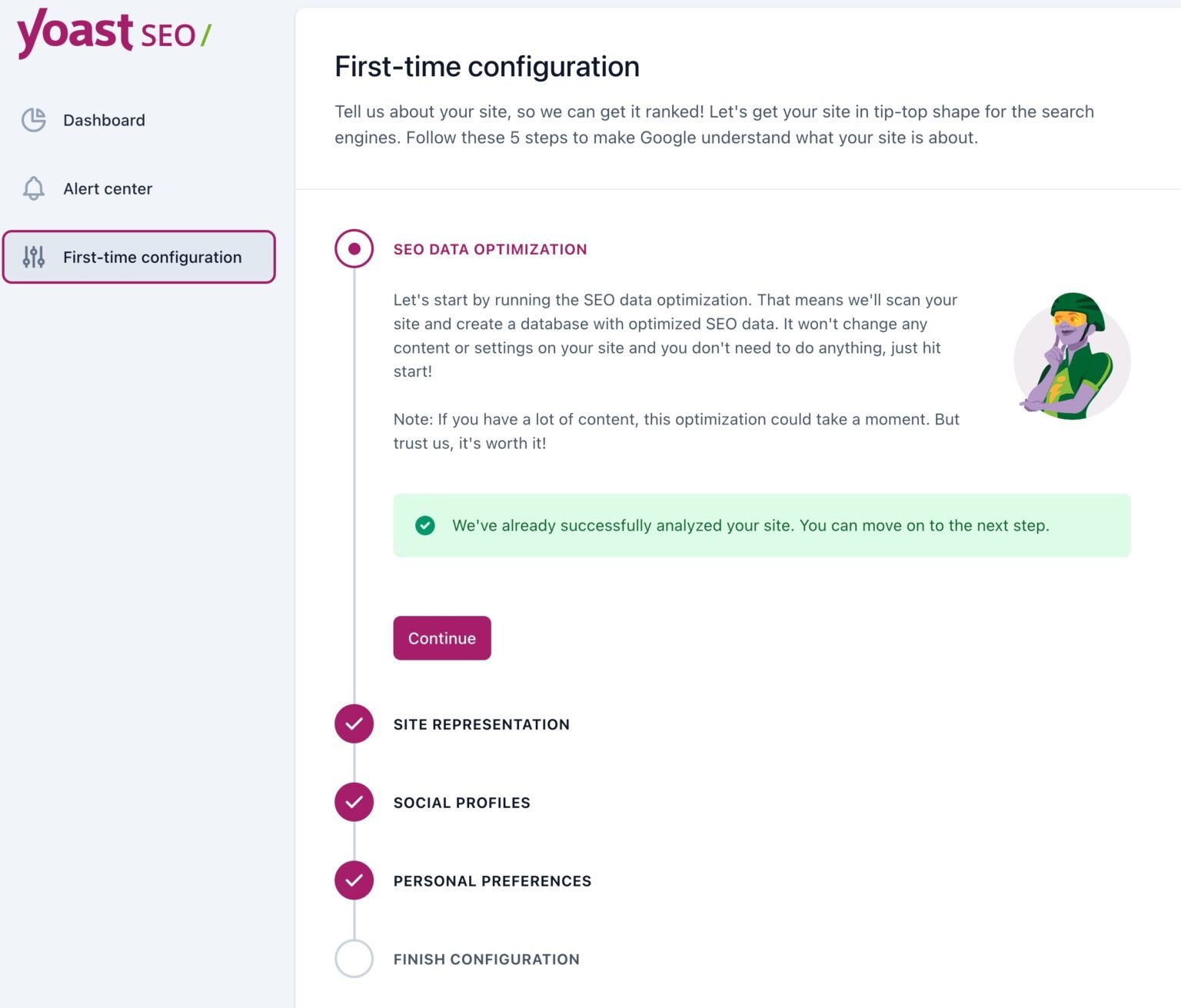
Task: Click the green checkmark in the success banner
Action: (425, 525)
